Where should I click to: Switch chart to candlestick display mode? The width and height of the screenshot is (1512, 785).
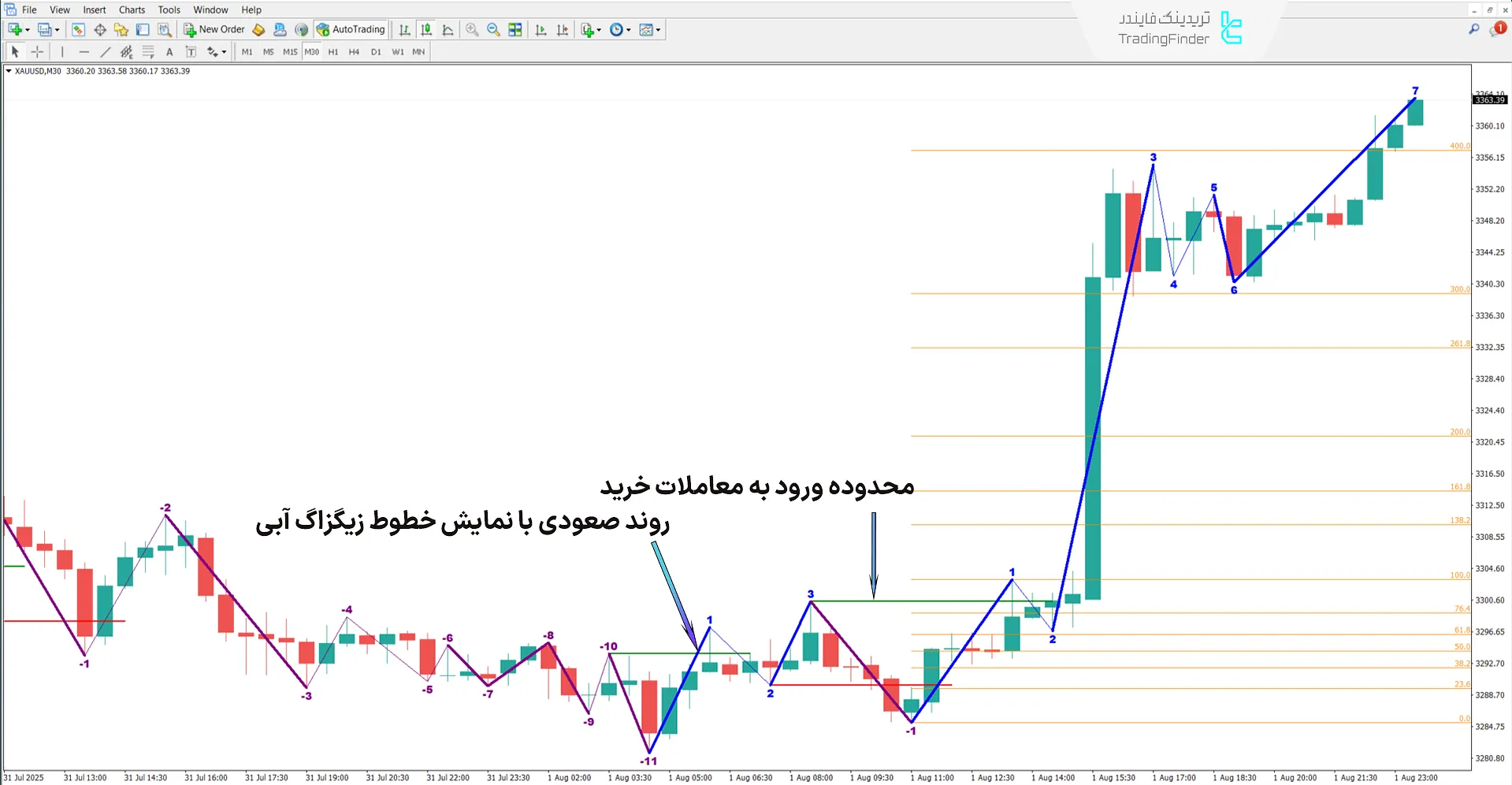tap(426, 29)
